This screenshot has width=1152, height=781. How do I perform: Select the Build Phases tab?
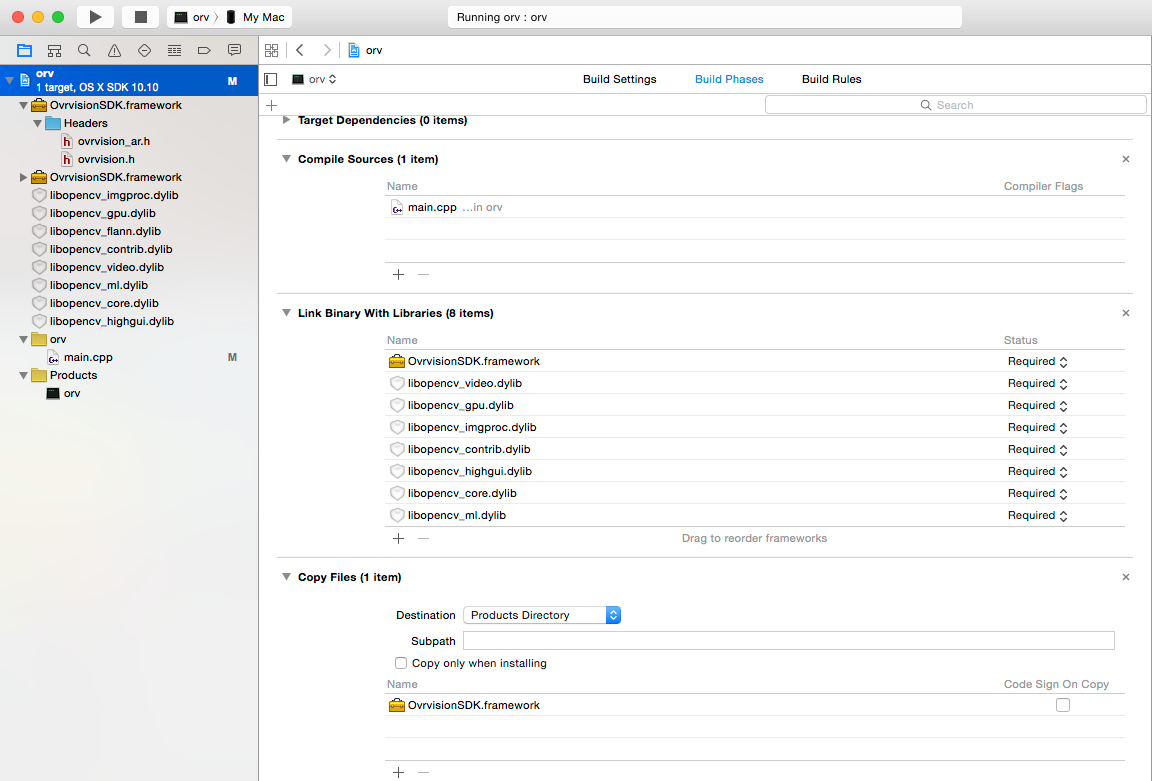729,79
